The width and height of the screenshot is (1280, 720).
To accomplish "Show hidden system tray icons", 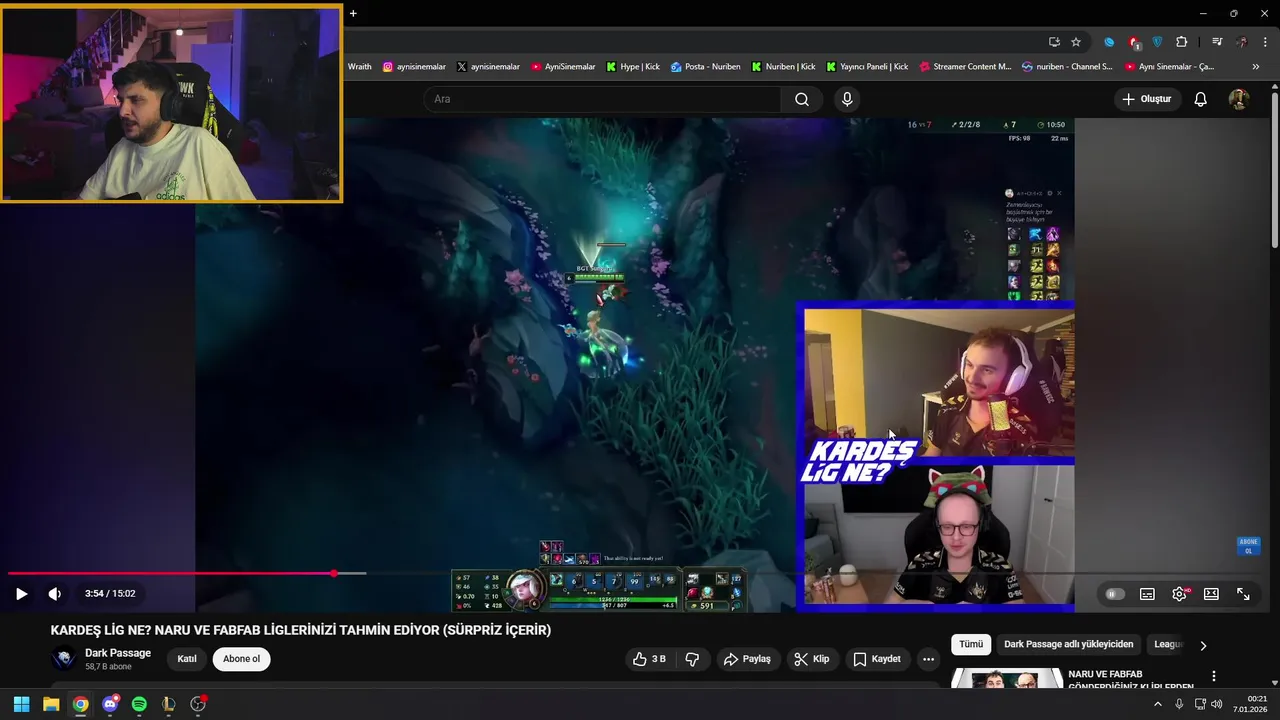I will 1158,704.
